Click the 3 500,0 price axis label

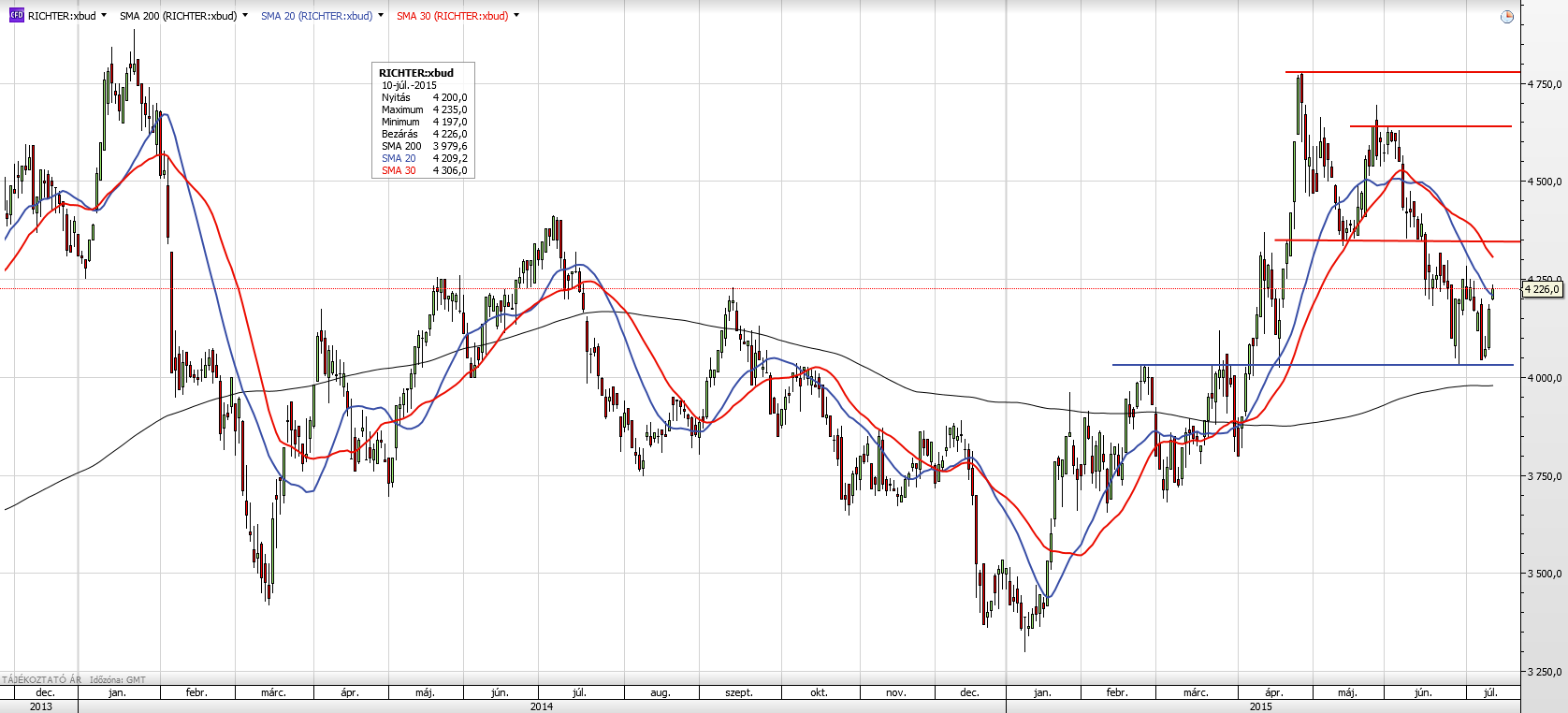(1545, 574)
